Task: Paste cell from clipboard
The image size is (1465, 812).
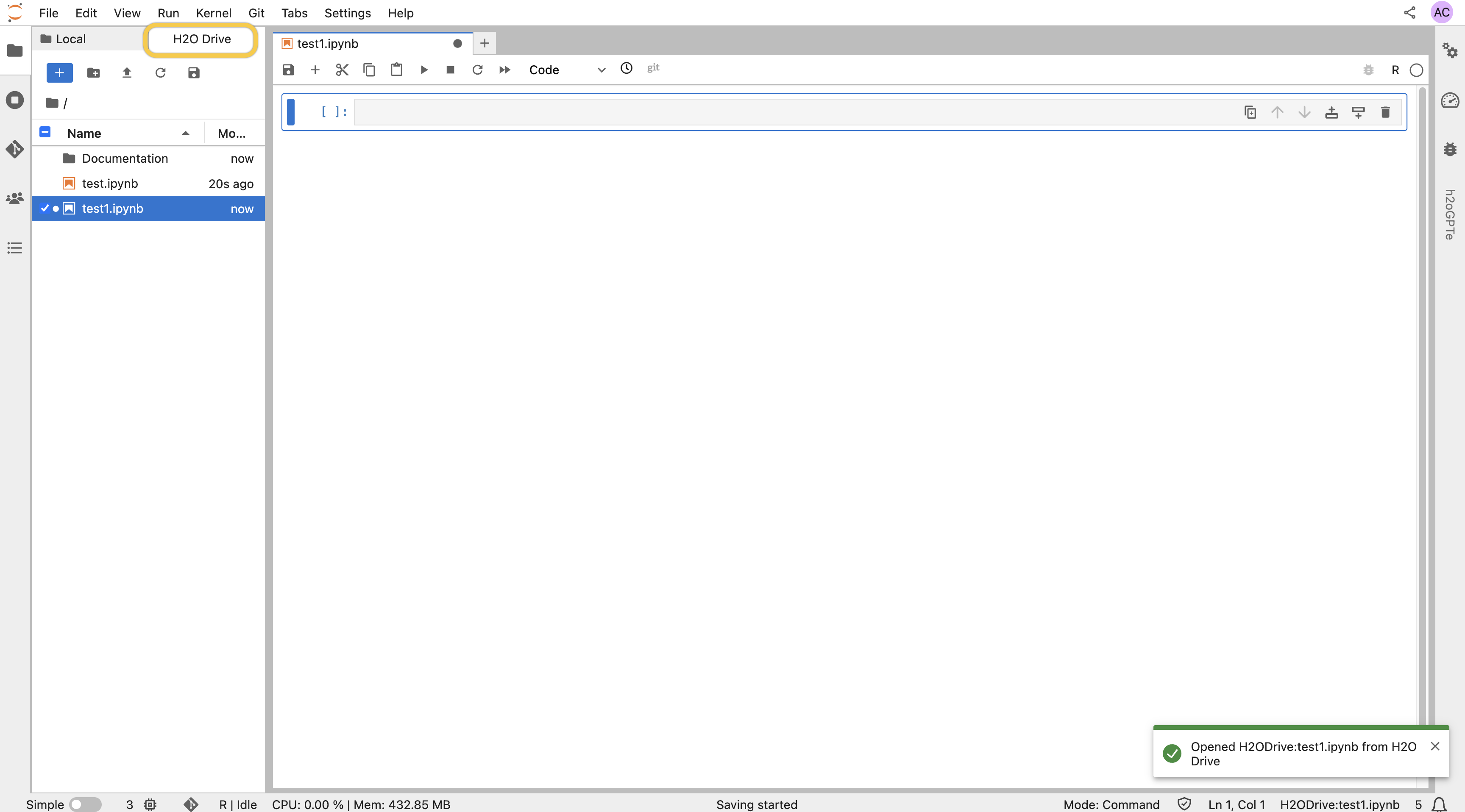Action: click(396, 70)
